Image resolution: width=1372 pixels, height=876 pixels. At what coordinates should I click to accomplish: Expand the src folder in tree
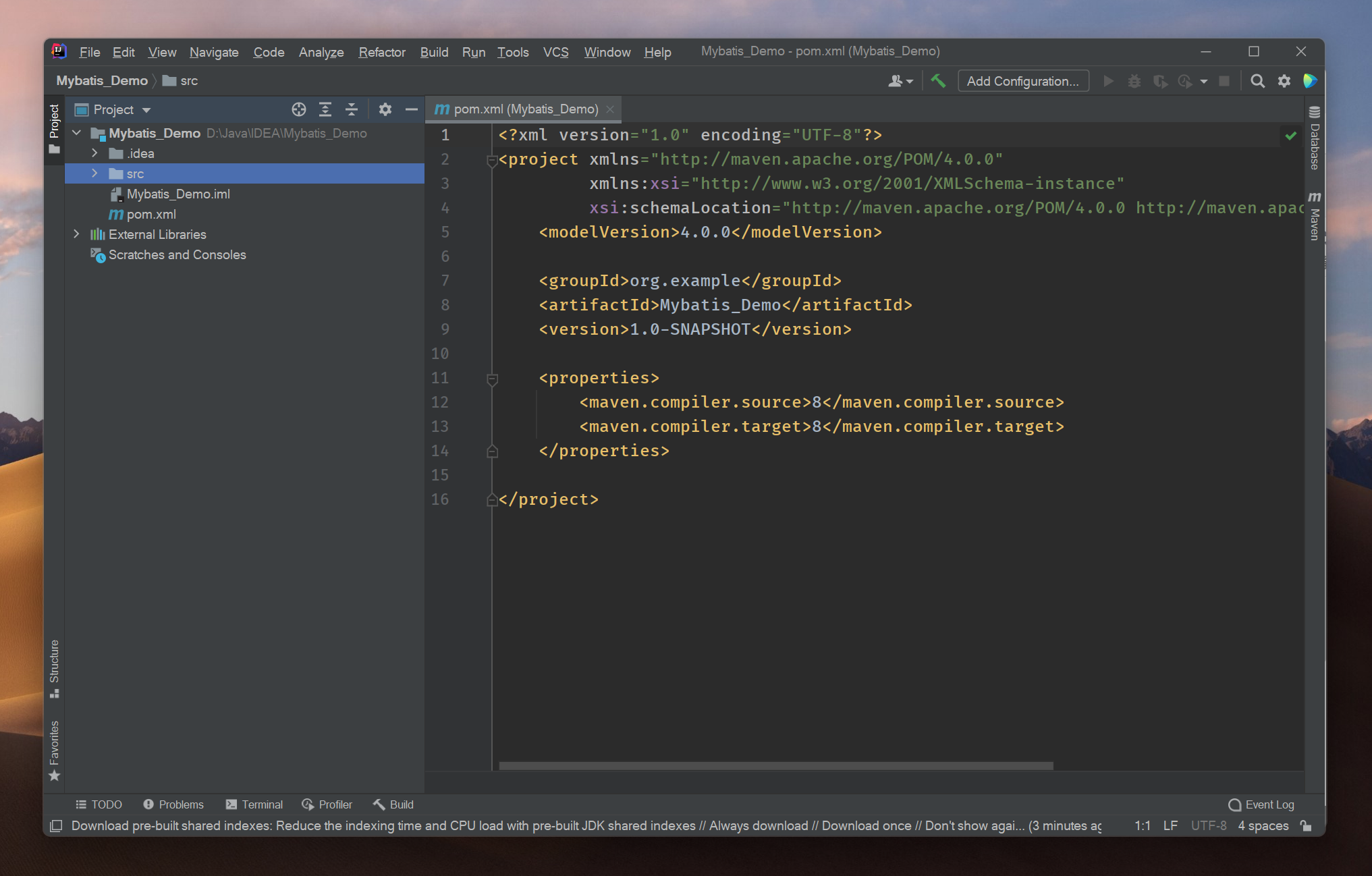tap(94, 173)
